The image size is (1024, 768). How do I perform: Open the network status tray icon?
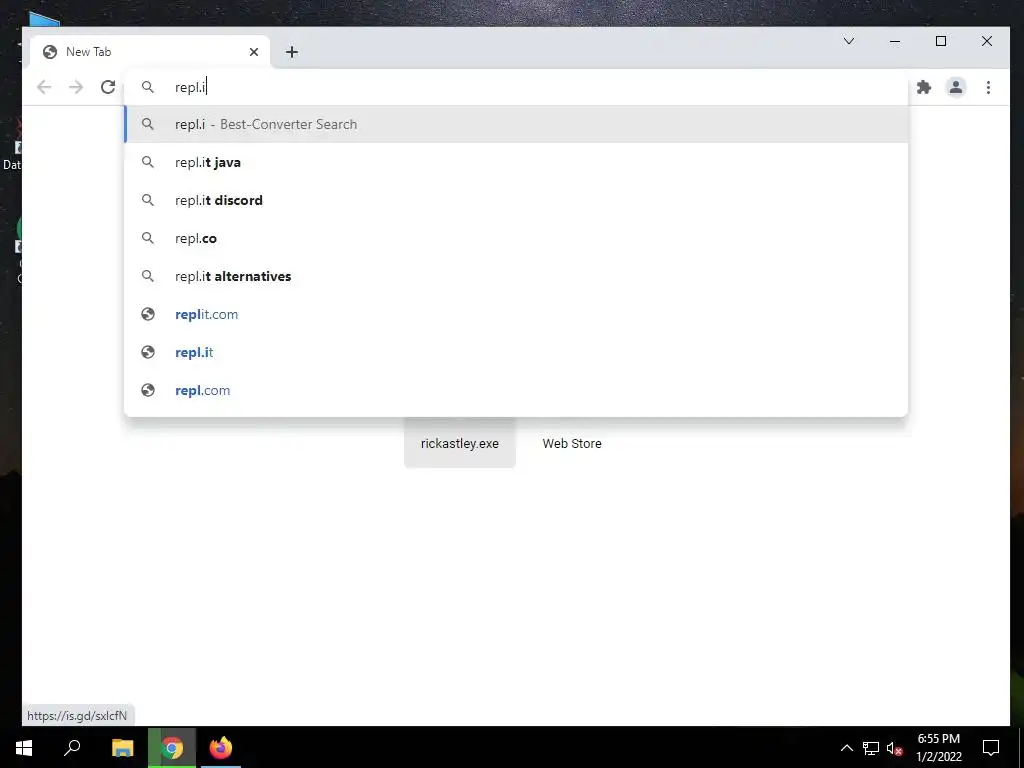coord(871,748)
